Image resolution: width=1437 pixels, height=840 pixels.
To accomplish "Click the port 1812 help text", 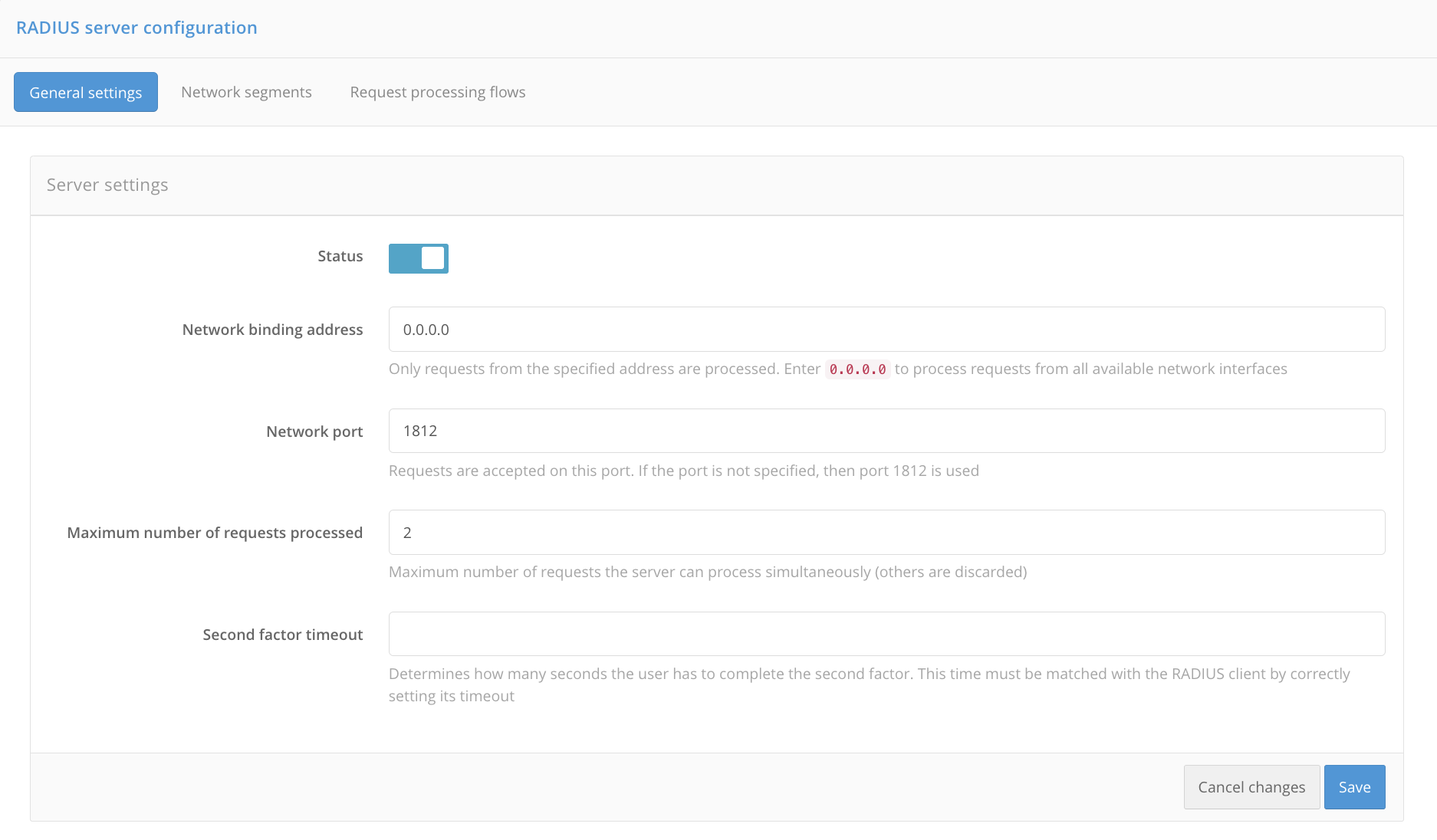I will tap(683, 471).
